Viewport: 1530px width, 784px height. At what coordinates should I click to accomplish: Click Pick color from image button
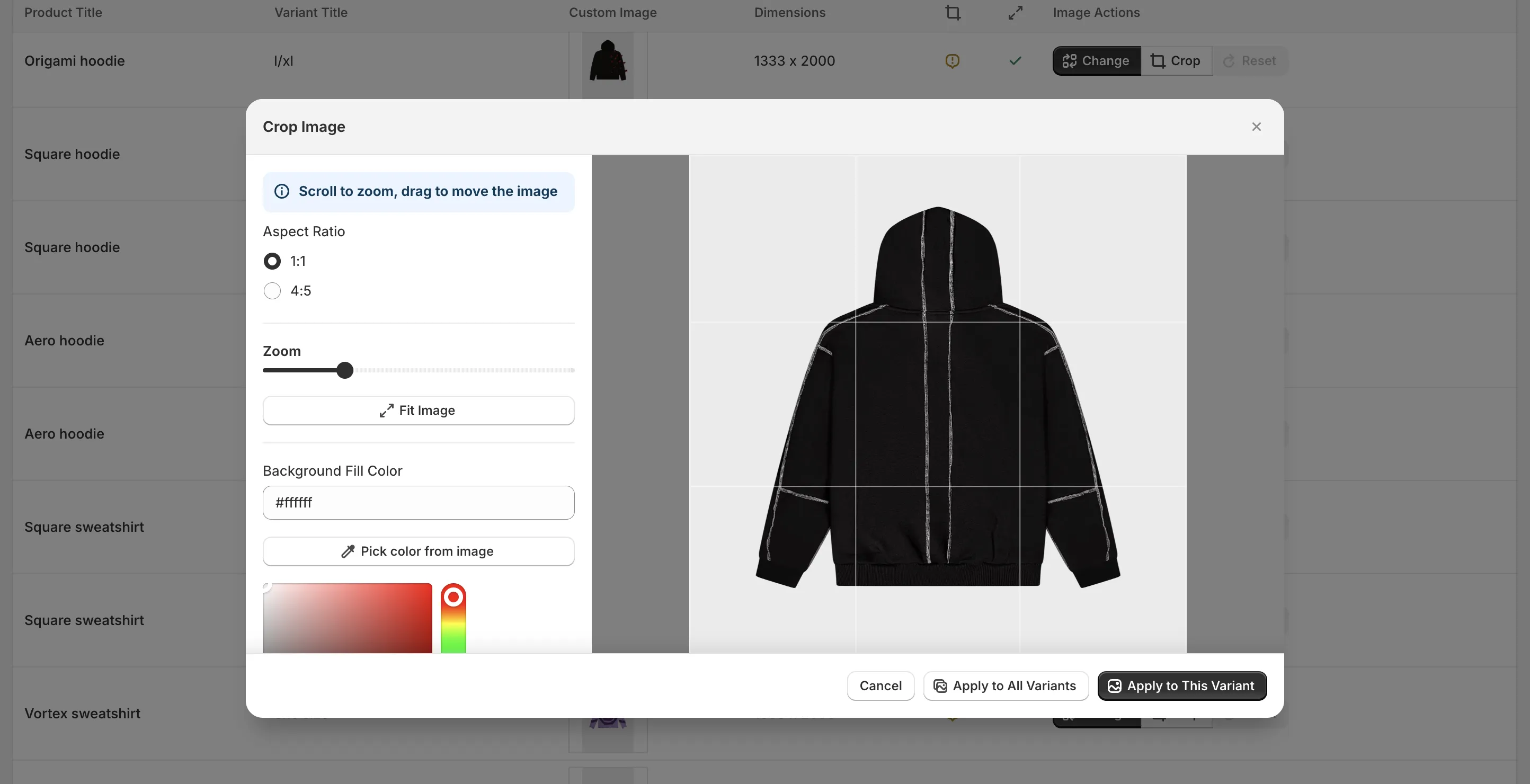click(x=418, y=551)
